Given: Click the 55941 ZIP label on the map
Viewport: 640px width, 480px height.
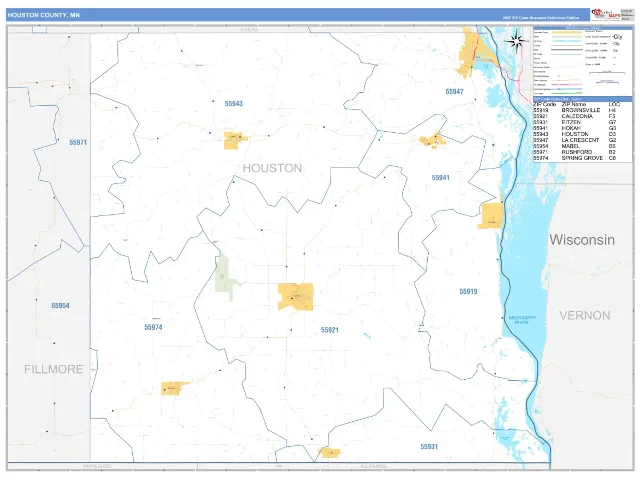Looking at the screenshot, I should [x=440, y=178].
